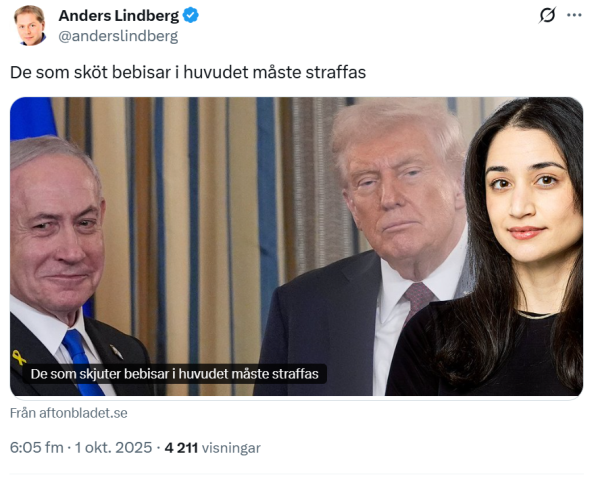Click the blue verified badge
This screenshot has height=477, width=600.
coord(190,16)
